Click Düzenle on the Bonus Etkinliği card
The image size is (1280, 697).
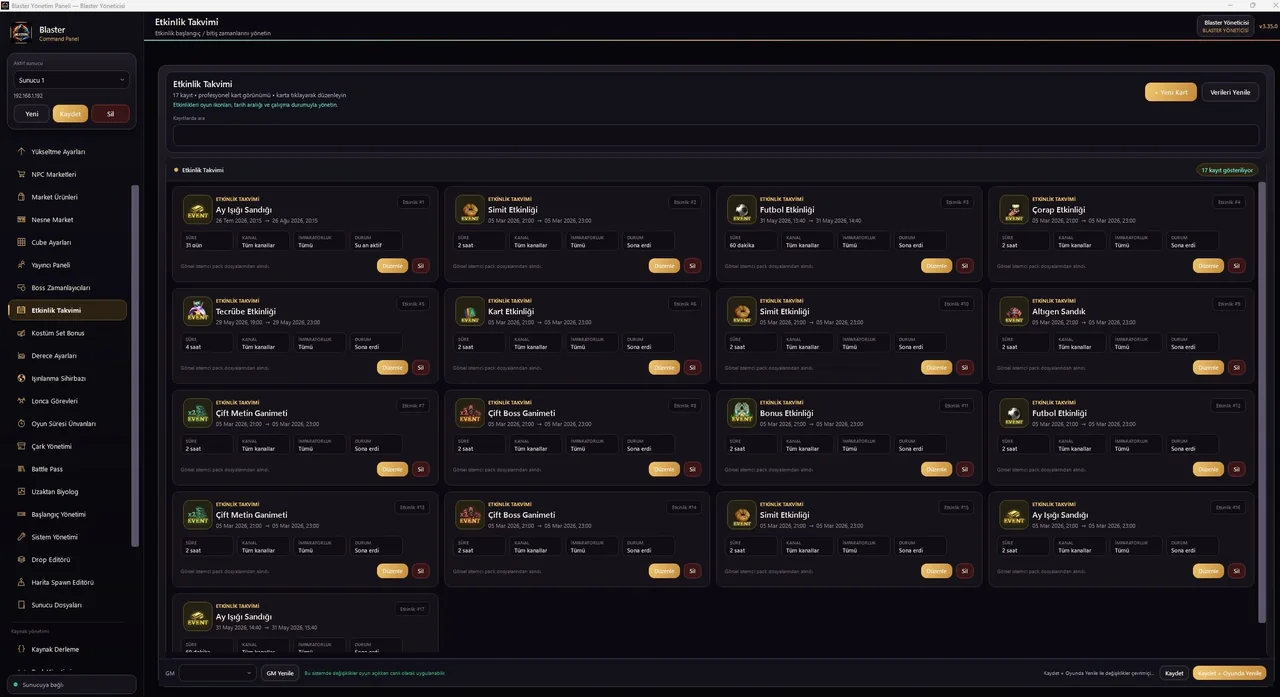[936, 469]
